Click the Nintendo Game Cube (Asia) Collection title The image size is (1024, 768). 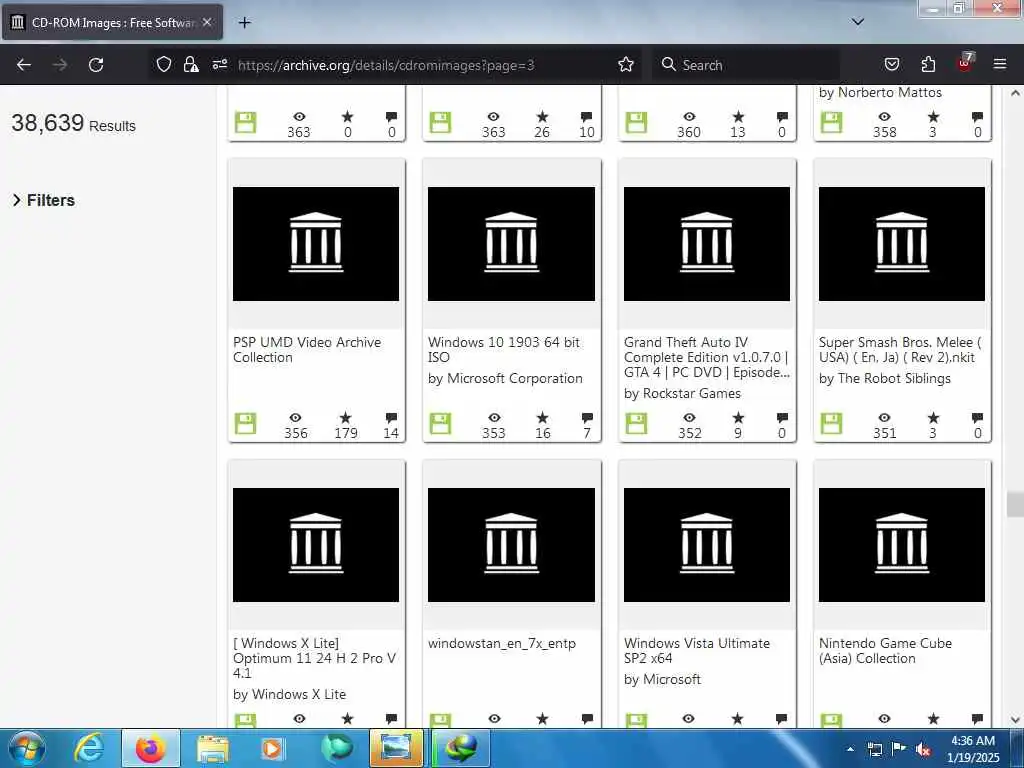[886, 650]
